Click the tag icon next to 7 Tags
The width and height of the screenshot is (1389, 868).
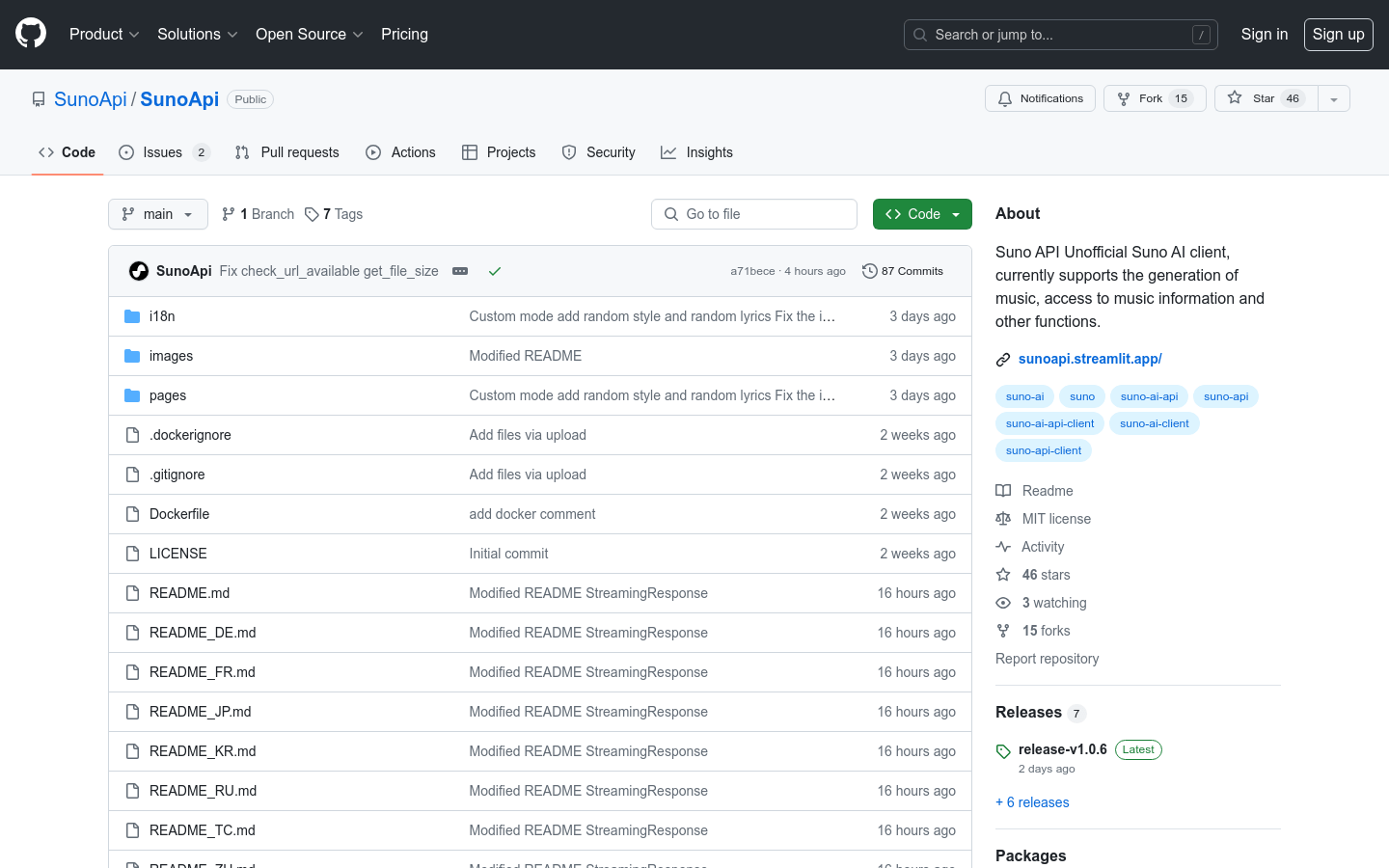click(312, 214)
